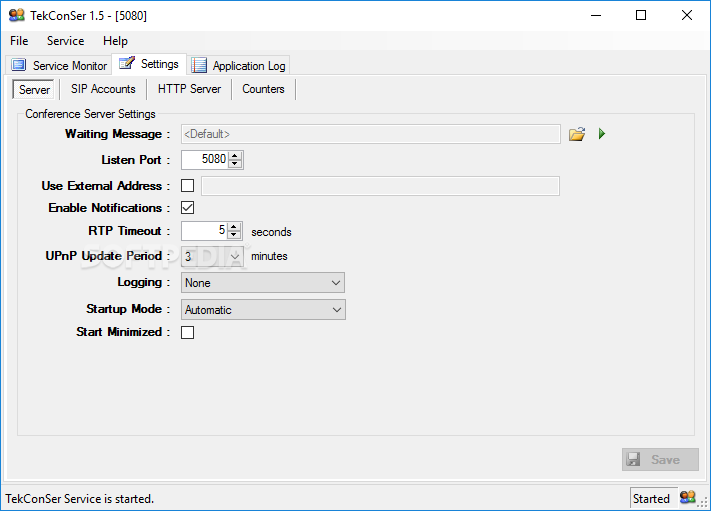Decrease Listen Port with down arrow
This screenshot has width=711, height=511.
coord(235,164)
